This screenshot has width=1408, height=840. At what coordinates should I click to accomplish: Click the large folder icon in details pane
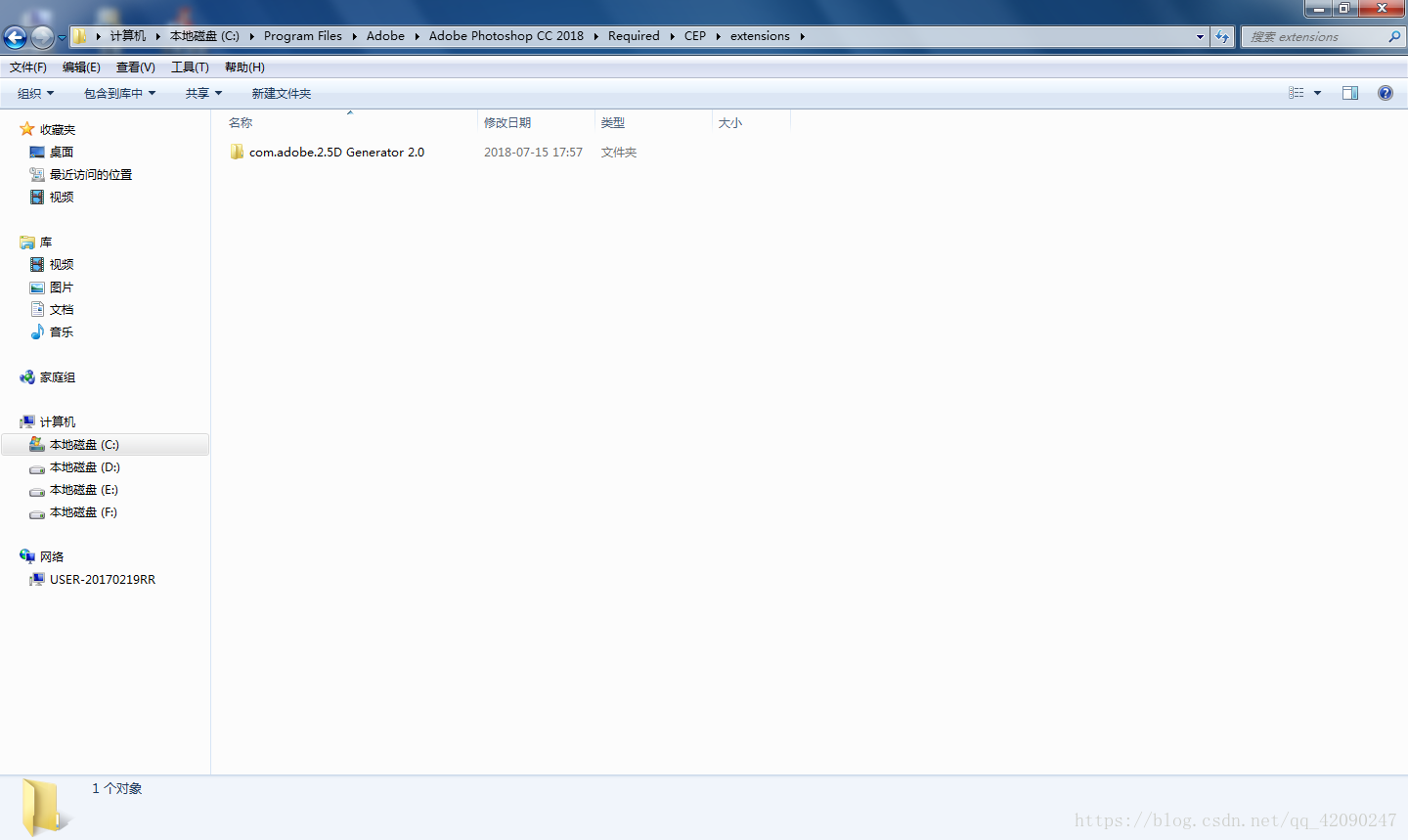pyautogui.click(x=46, y=807)
